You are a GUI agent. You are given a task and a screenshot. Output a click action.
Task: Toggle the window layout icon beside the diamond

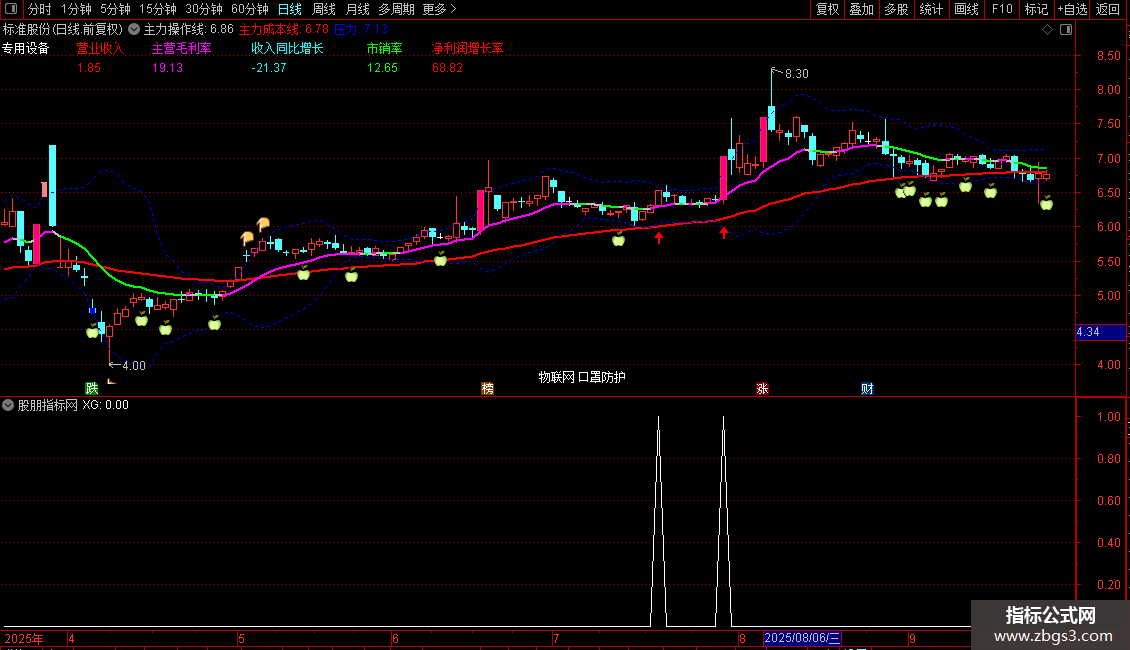point(1066,30)
